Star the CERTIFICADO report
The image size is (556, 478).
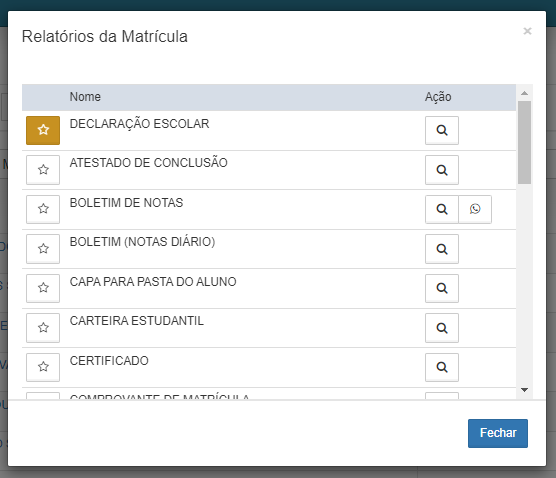(x=43, y=367)
